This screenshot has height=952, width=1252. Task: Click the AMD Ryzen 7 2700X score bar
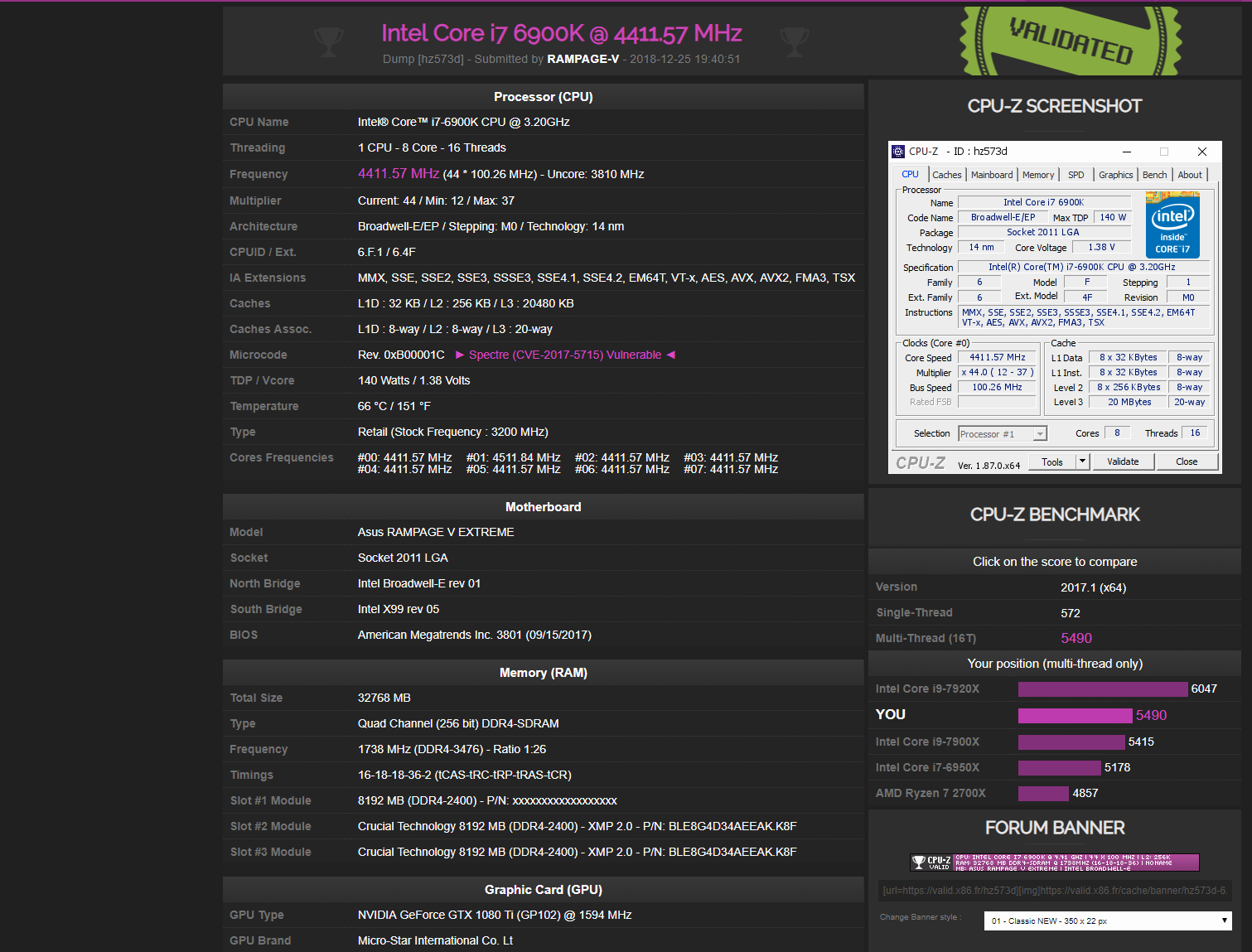point(1043,794)
